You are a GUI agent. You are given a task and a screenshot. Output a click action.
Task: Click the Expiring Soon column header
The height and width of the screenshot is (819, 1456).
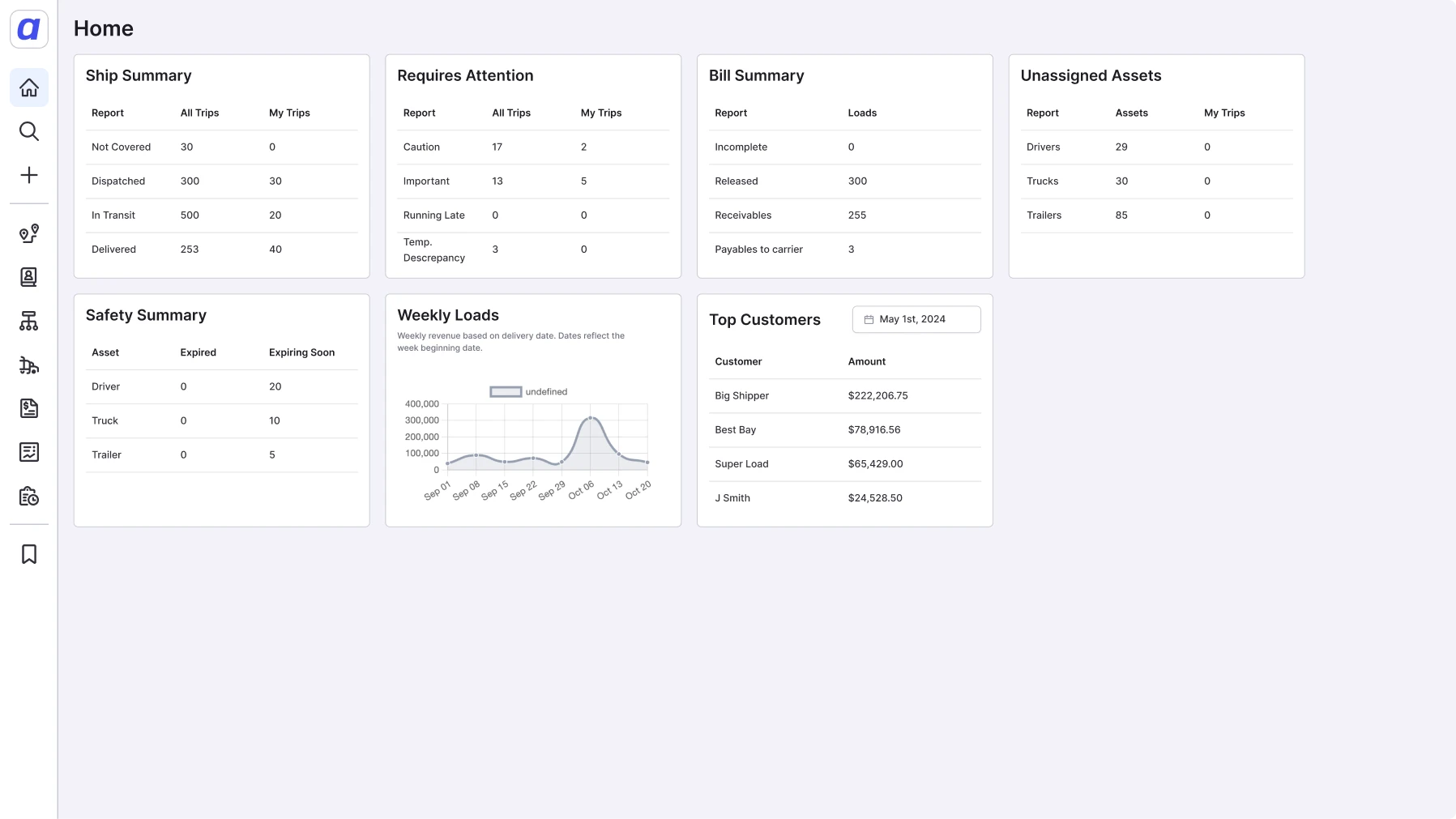point(301,353)
